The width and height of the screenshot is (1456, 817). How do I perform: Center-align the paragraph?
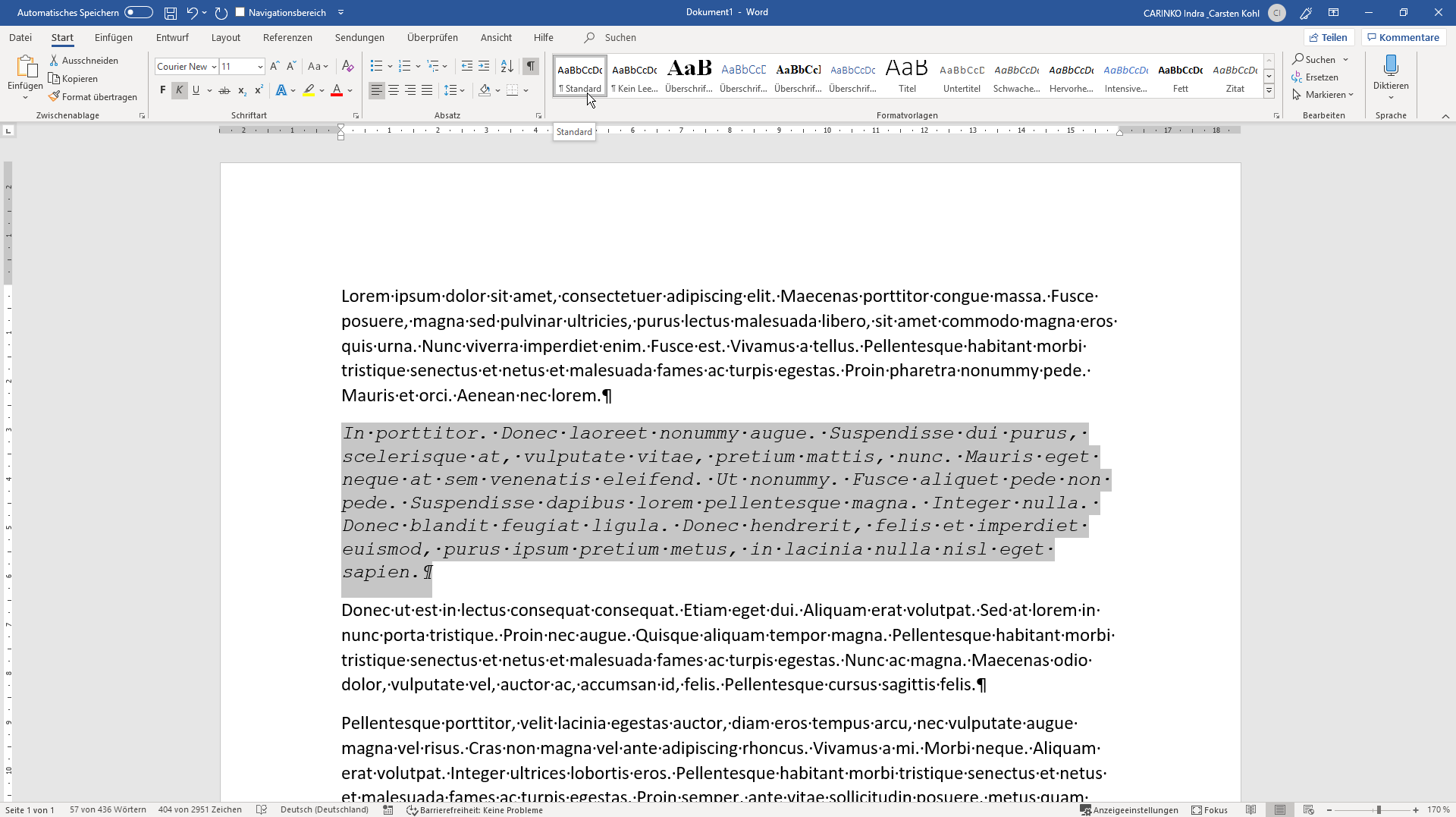pos(394,90)
